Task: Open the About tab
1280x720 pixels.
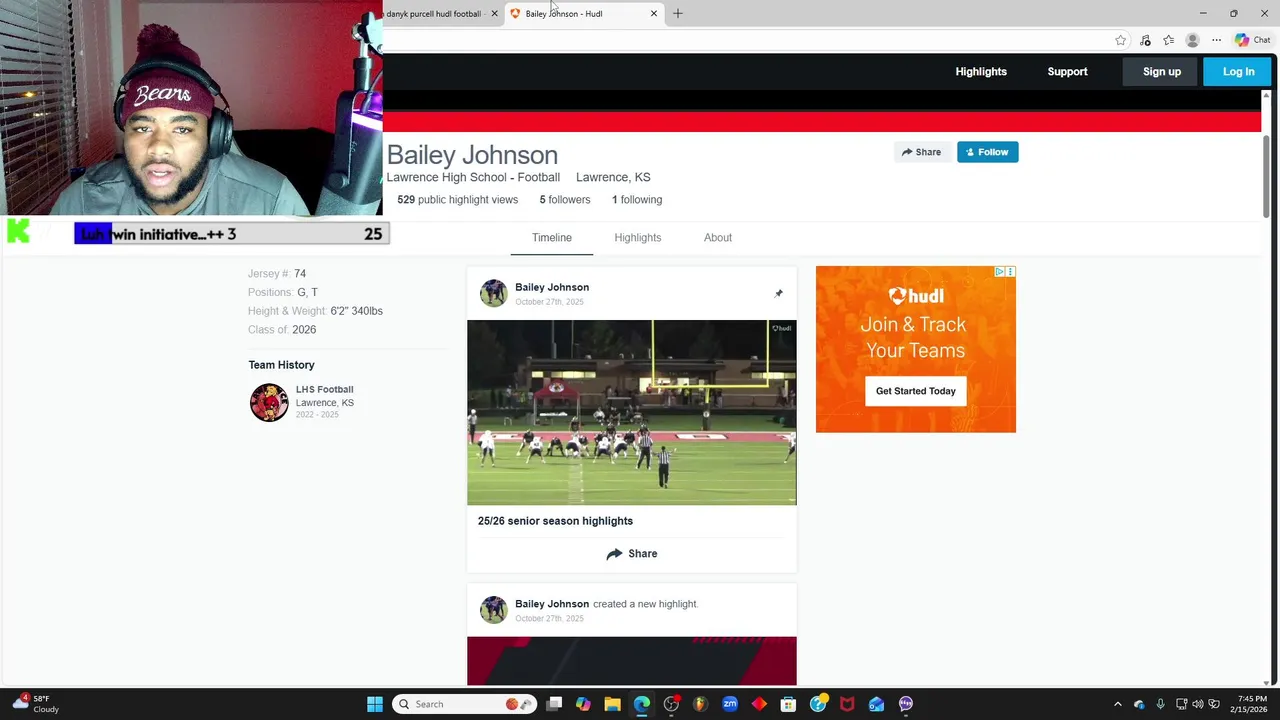Action: point(718,238)
